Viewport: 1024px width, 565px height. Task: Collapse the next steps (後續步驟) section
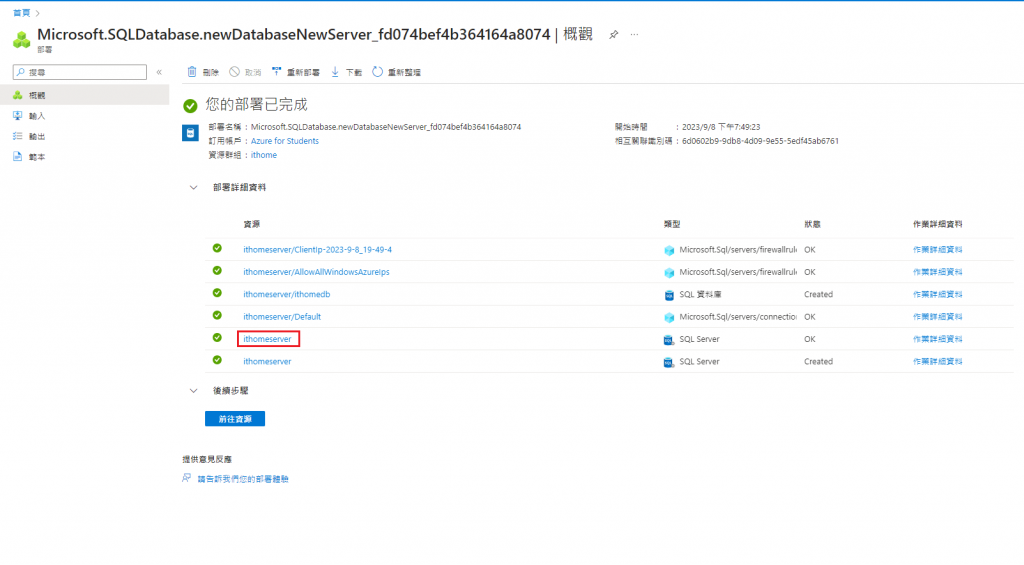coord(193,391)
